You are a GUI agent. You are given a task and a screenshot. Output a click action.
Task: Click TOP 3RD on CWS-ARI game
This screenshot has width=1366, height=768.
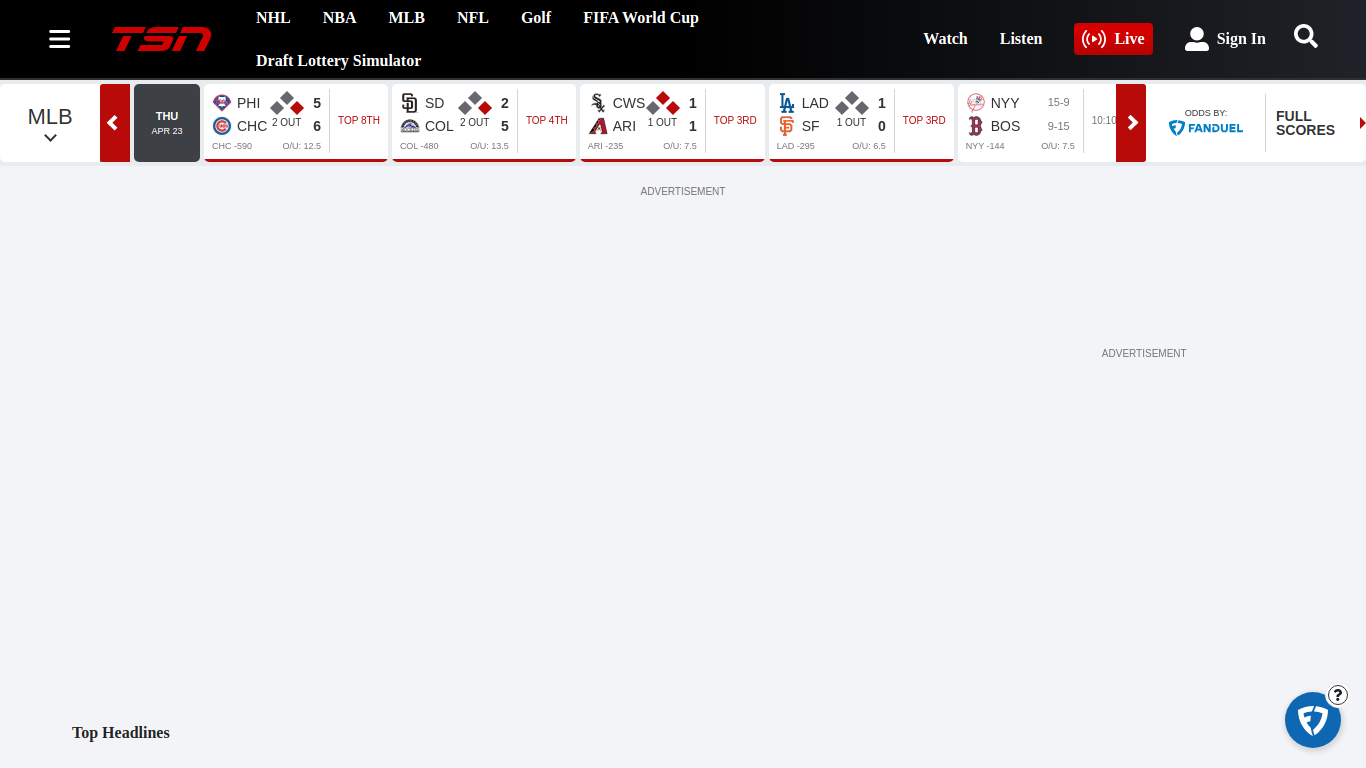pos(735,120)
